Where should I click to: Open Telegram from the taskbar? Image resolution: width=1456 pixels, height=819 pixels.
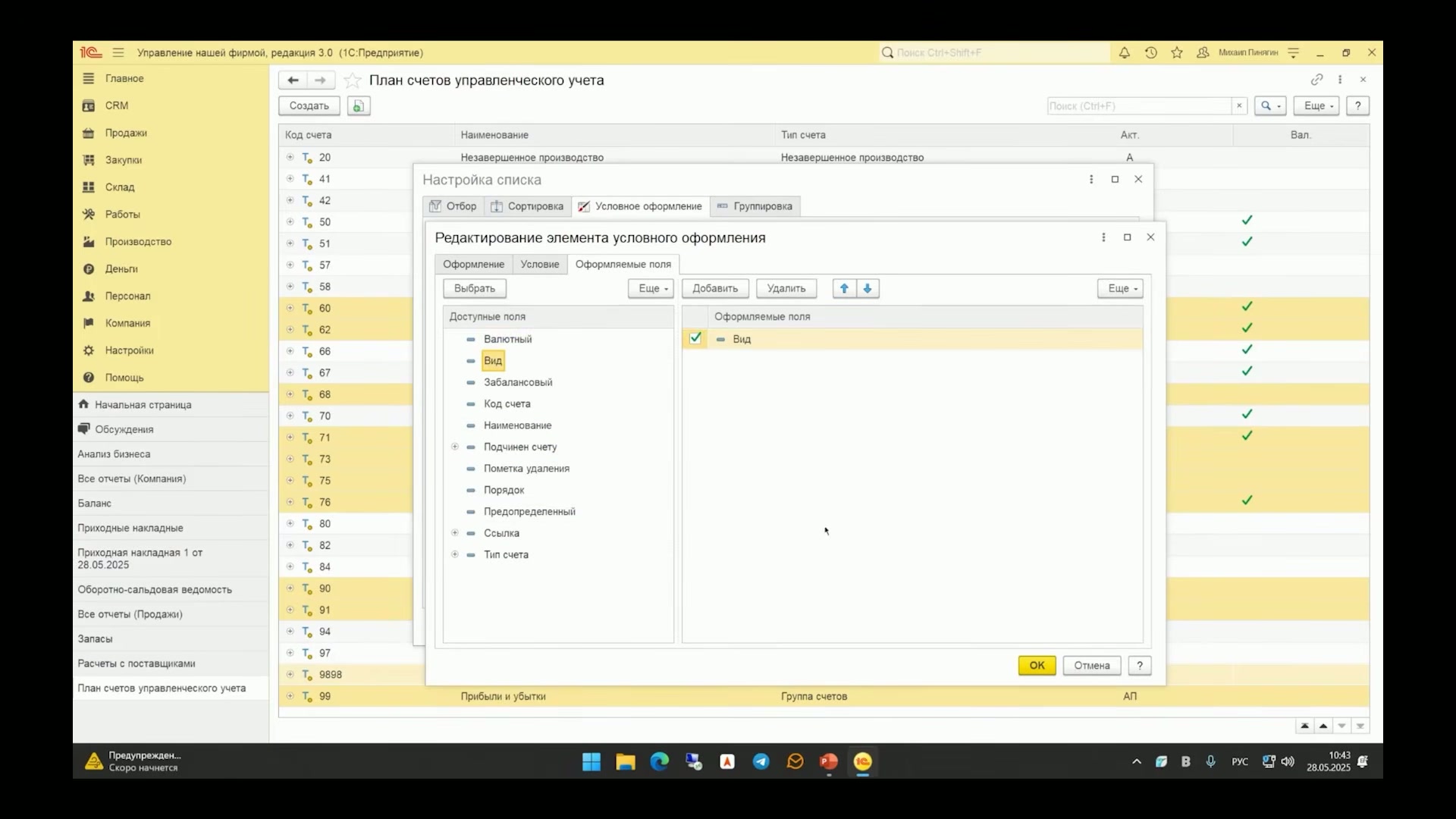(x=761, y=762)
